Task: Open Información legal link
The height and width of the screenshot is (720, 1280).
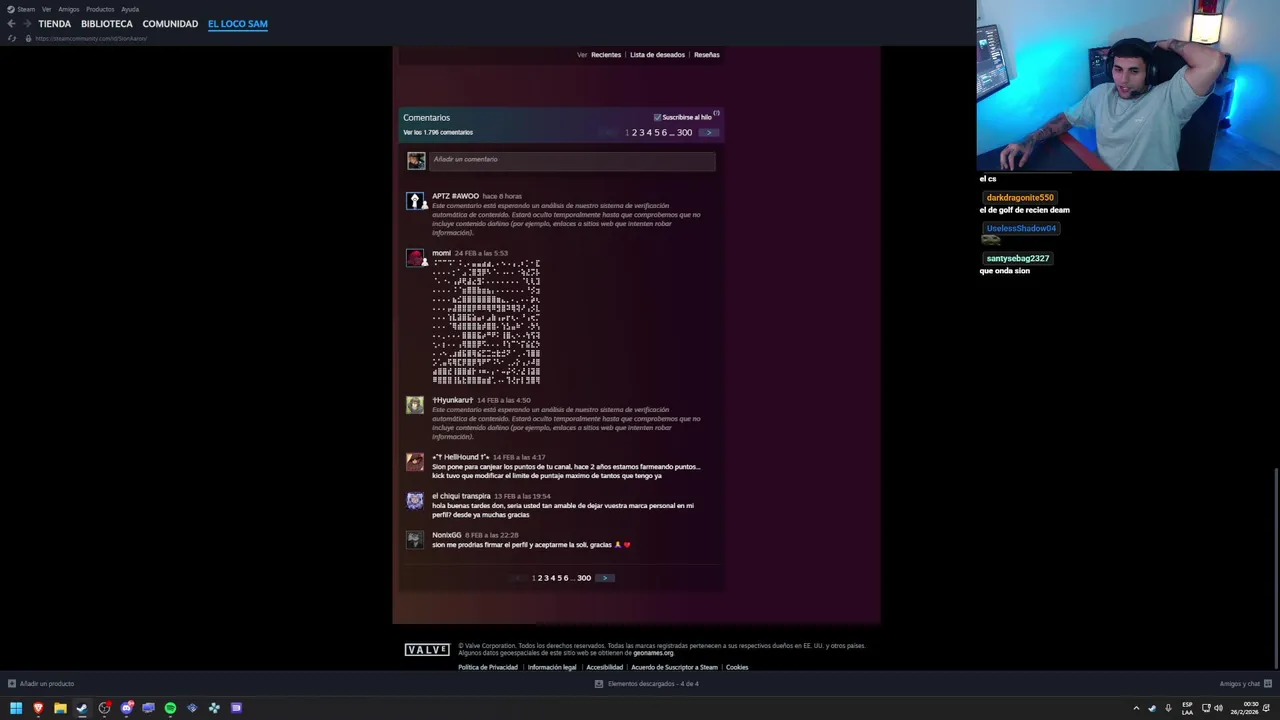Action: coord(552,667)
